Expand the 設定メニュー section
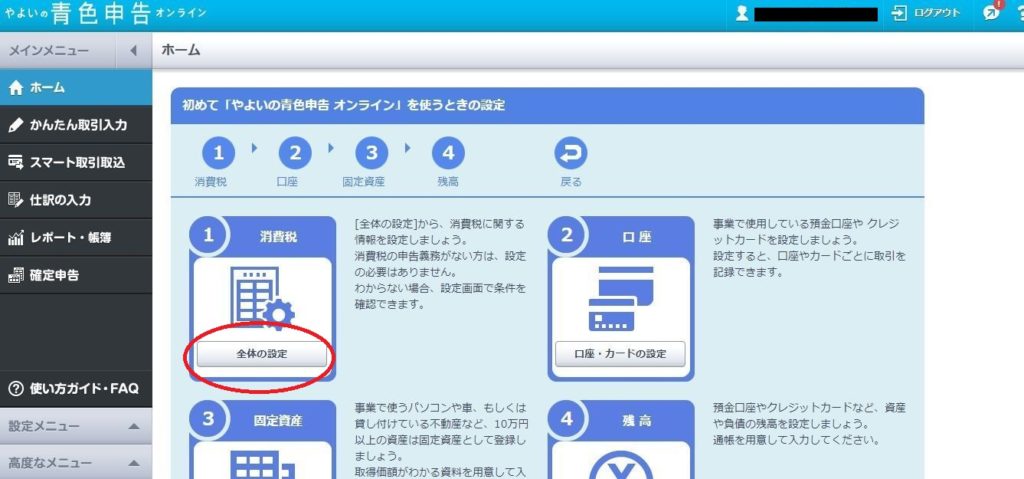The image size is (1024, 479). pos(76,427)
